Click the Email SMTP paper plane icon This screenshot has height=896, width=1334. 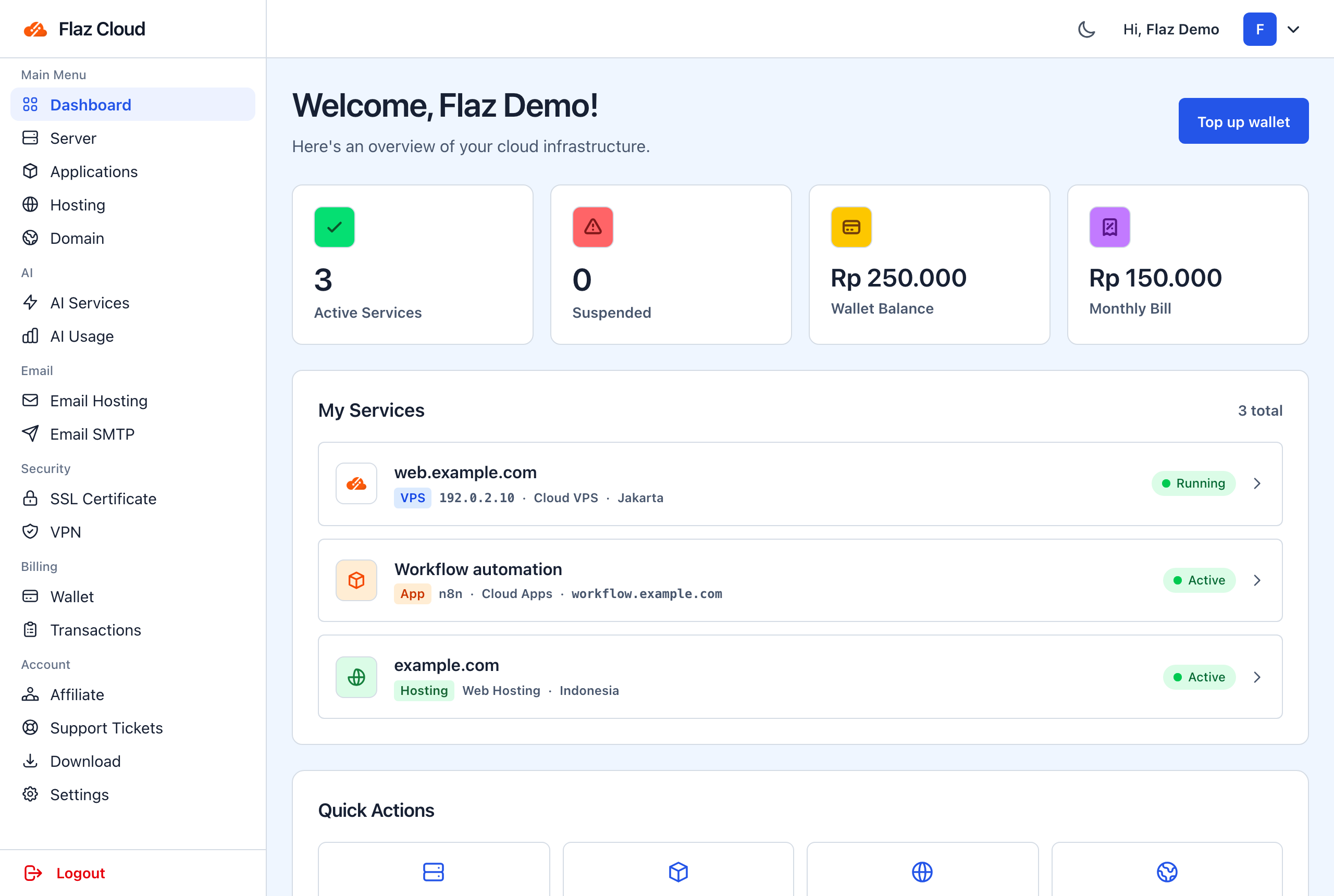tap(30, 434)
